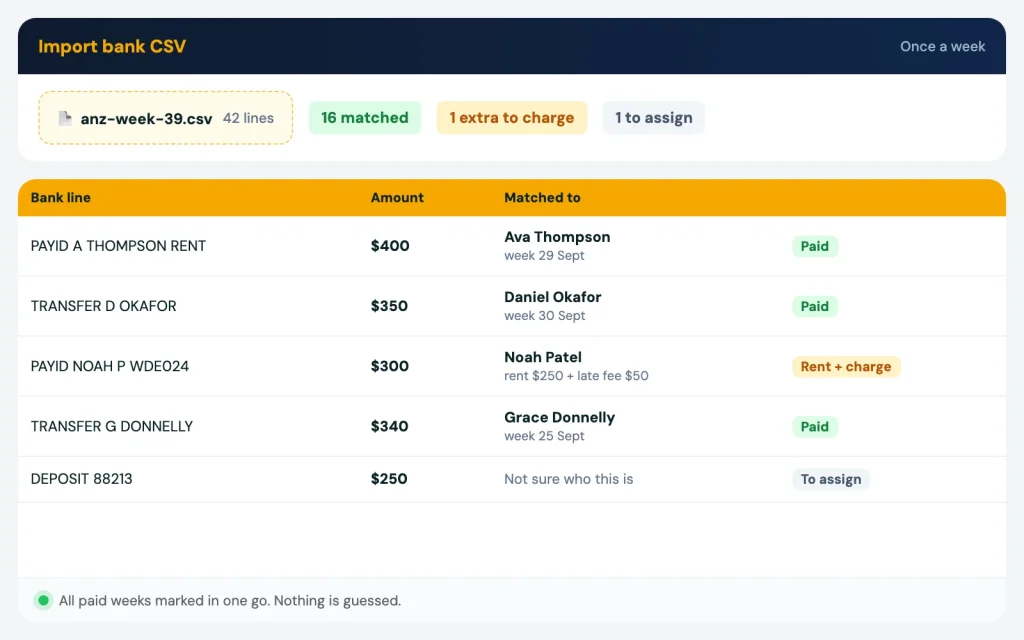This screenshot has width=1024, height=640.
Task: Click the week 29 Sept subtext
Action: pos(544,255)
